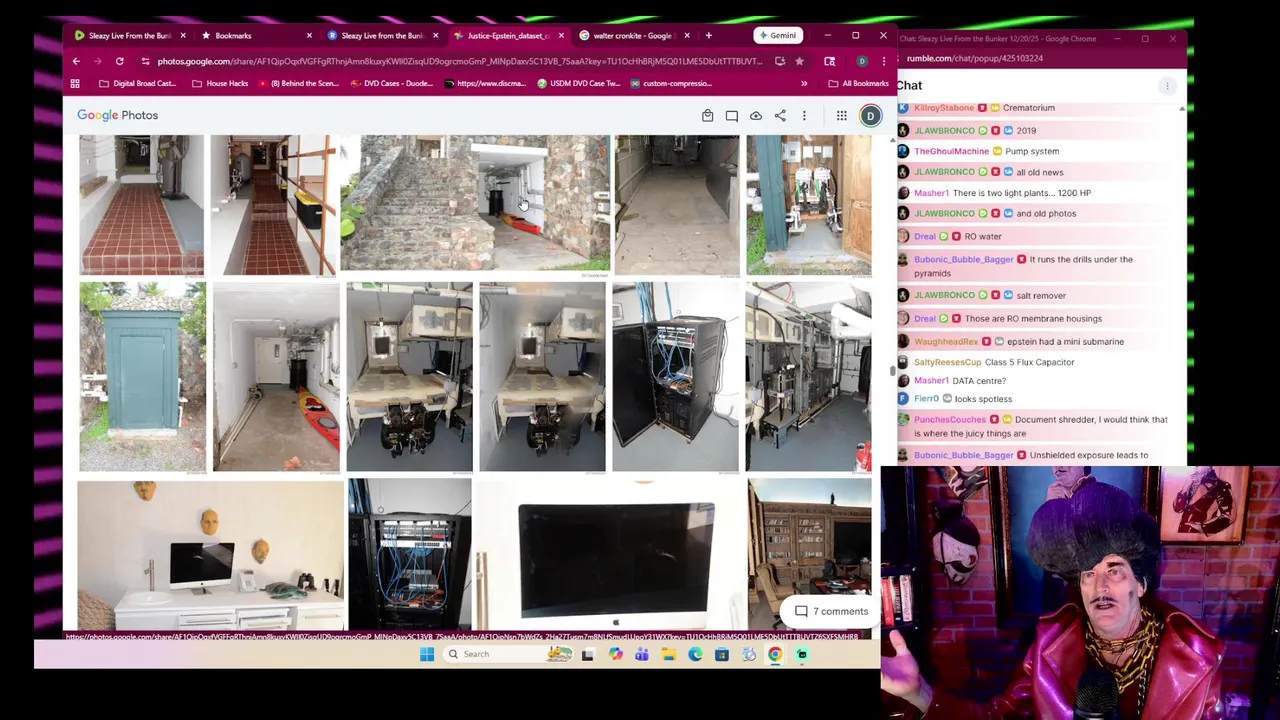The image size is (1280, 720).
Task: Click the Google Photos page scrollbar thumb
Action: click(891, 371)
